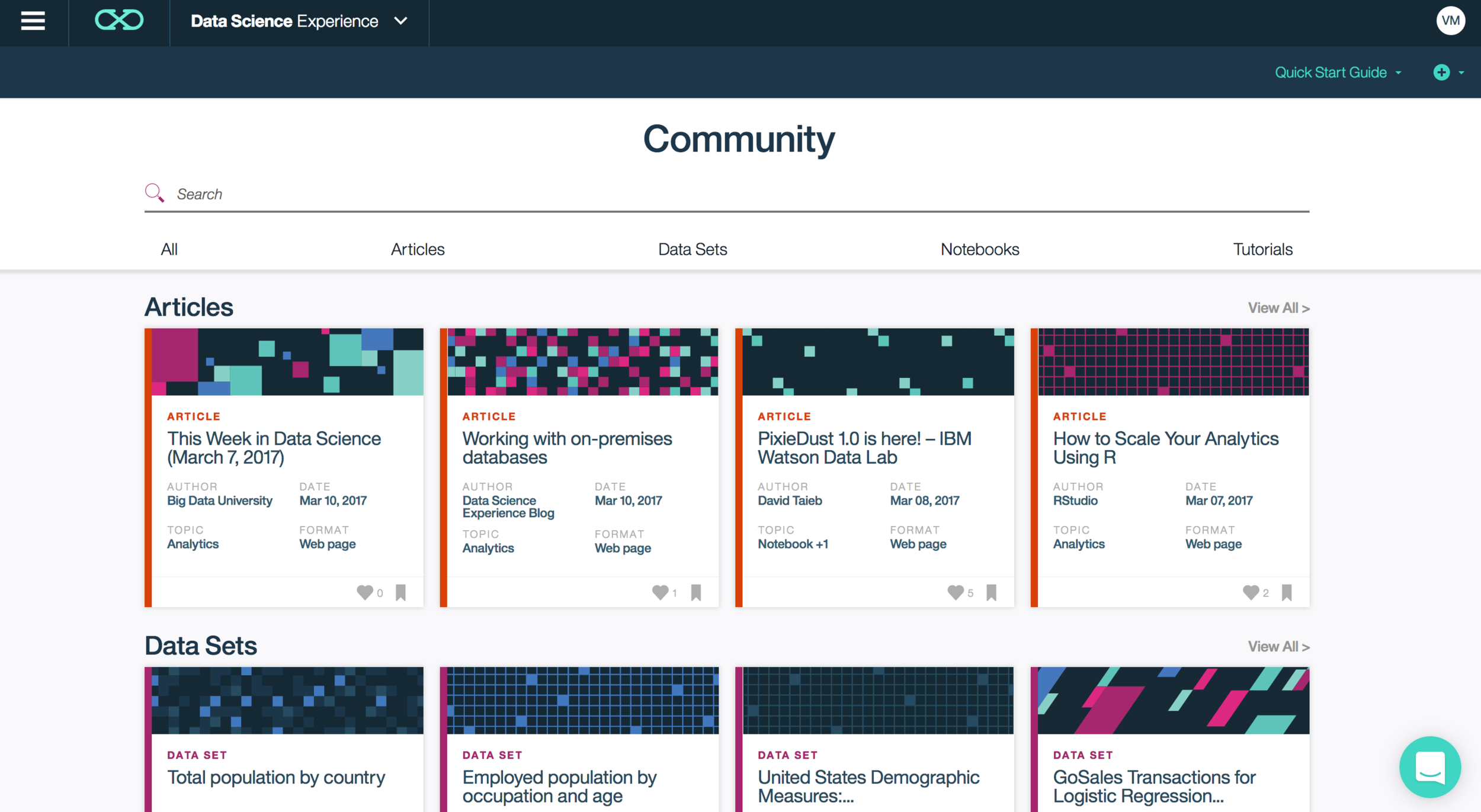Open the caret next to the plus icon

point(1461,73)
